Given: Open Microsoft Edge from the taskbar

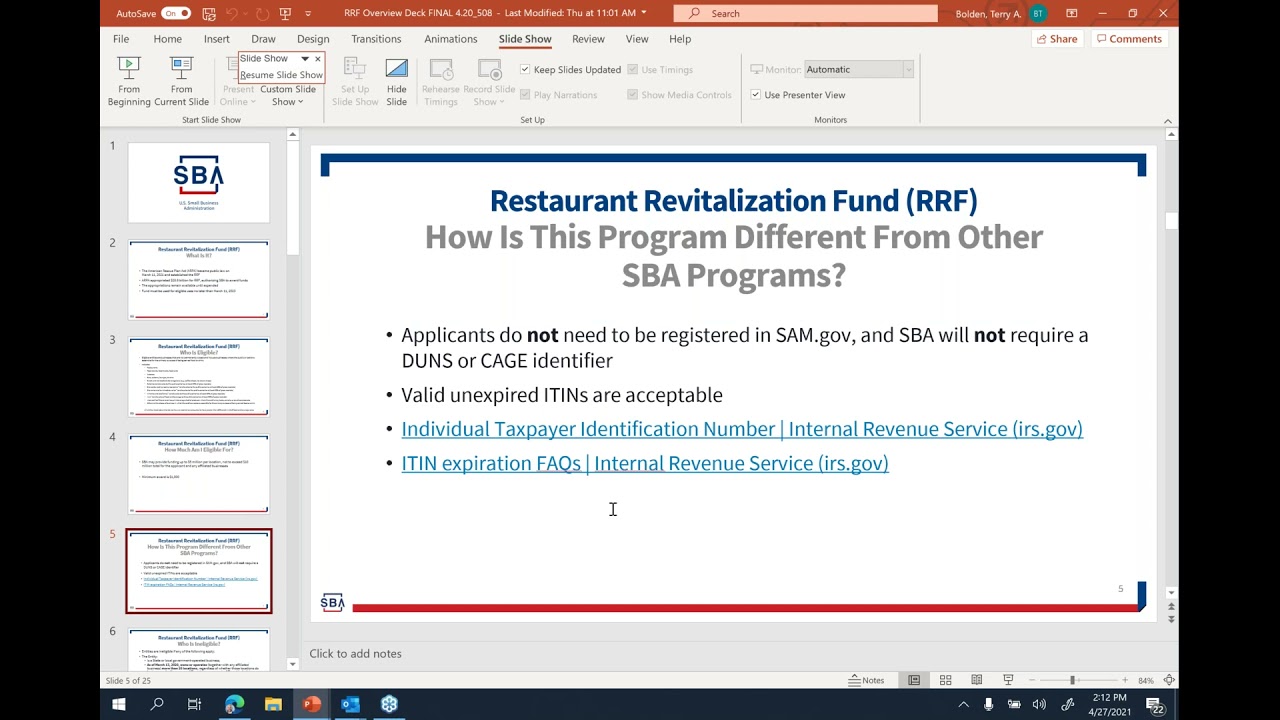Looking at the screenshot, I should click(x=234, y=704).
